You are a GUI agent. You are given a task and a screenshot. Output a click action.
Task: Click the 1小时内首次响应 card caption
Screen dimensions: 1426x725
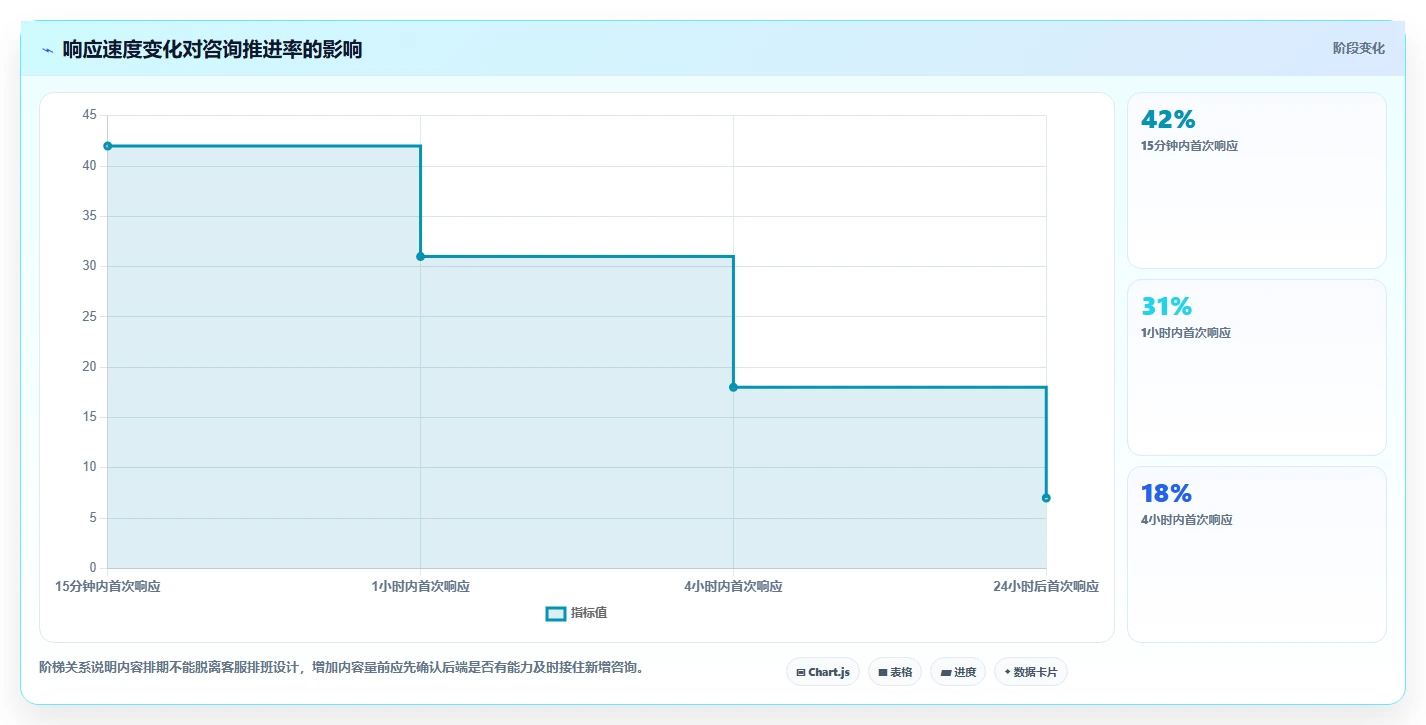(1186, 333)
